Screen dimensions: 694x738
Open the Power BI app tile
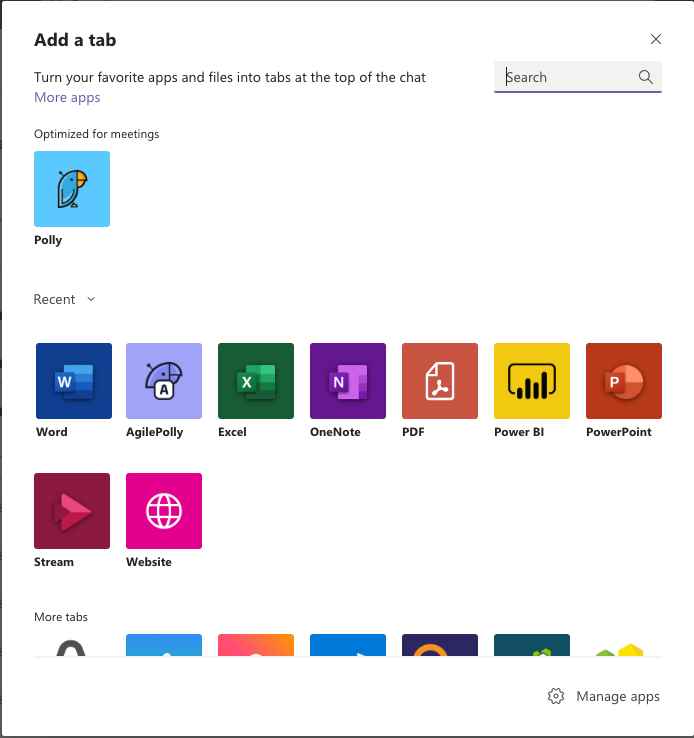tap(532, 381)
